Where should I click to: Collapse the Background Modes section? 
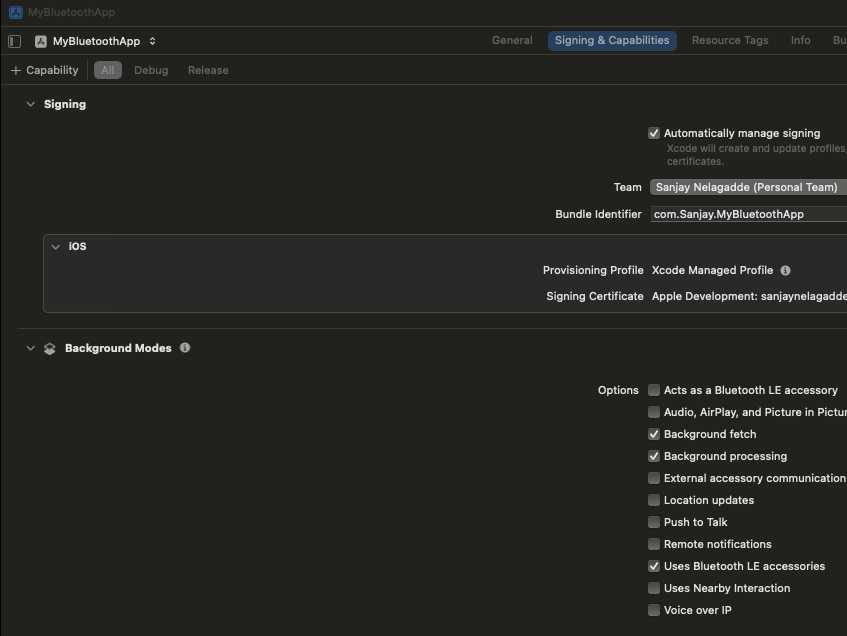point(31,348)
